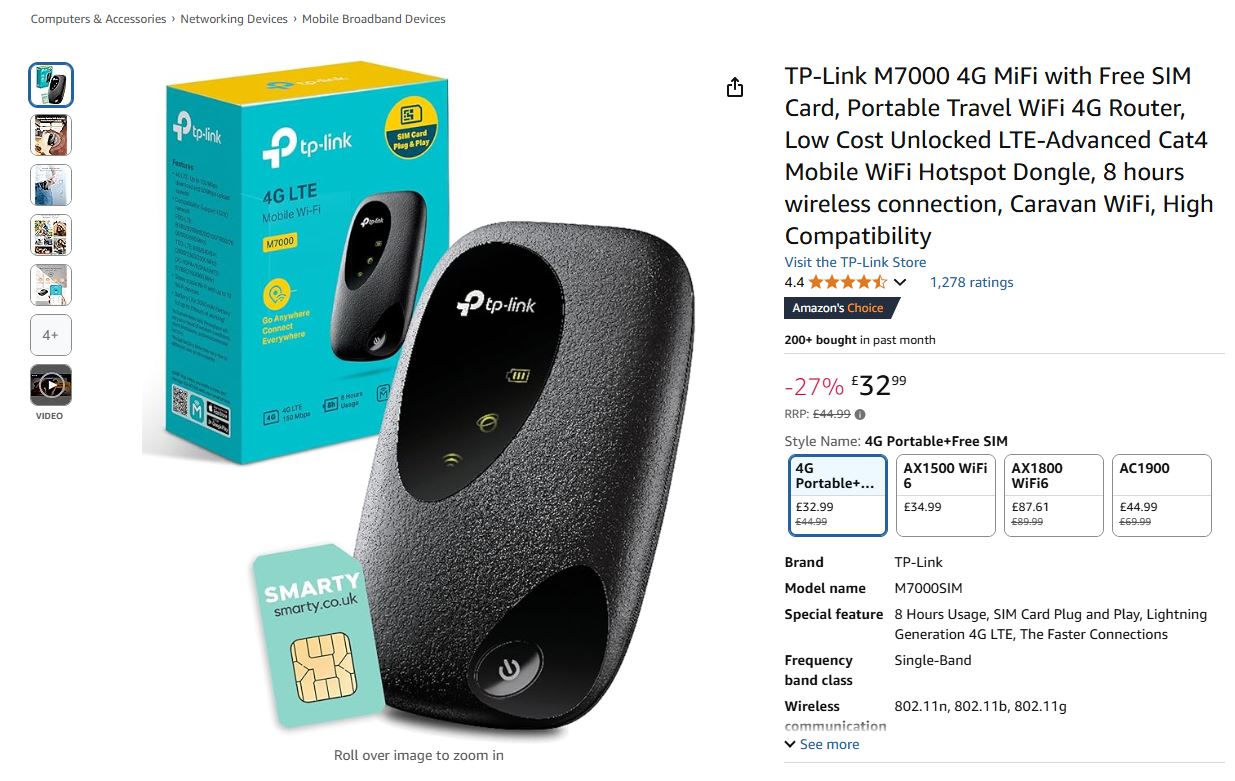Open the 1,278 ratings link
Viewport: 1235px width, 781px height.
pos(971,282)
